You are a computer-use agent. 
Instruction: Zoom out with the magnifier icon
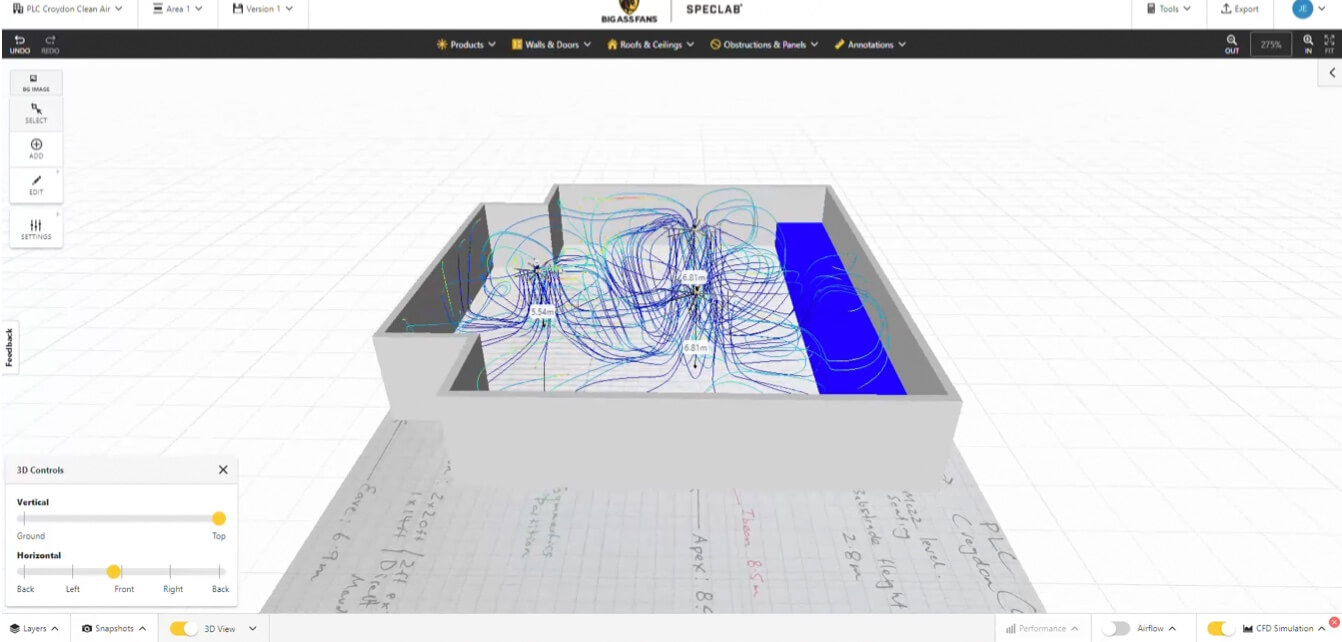coord(1232,41)
